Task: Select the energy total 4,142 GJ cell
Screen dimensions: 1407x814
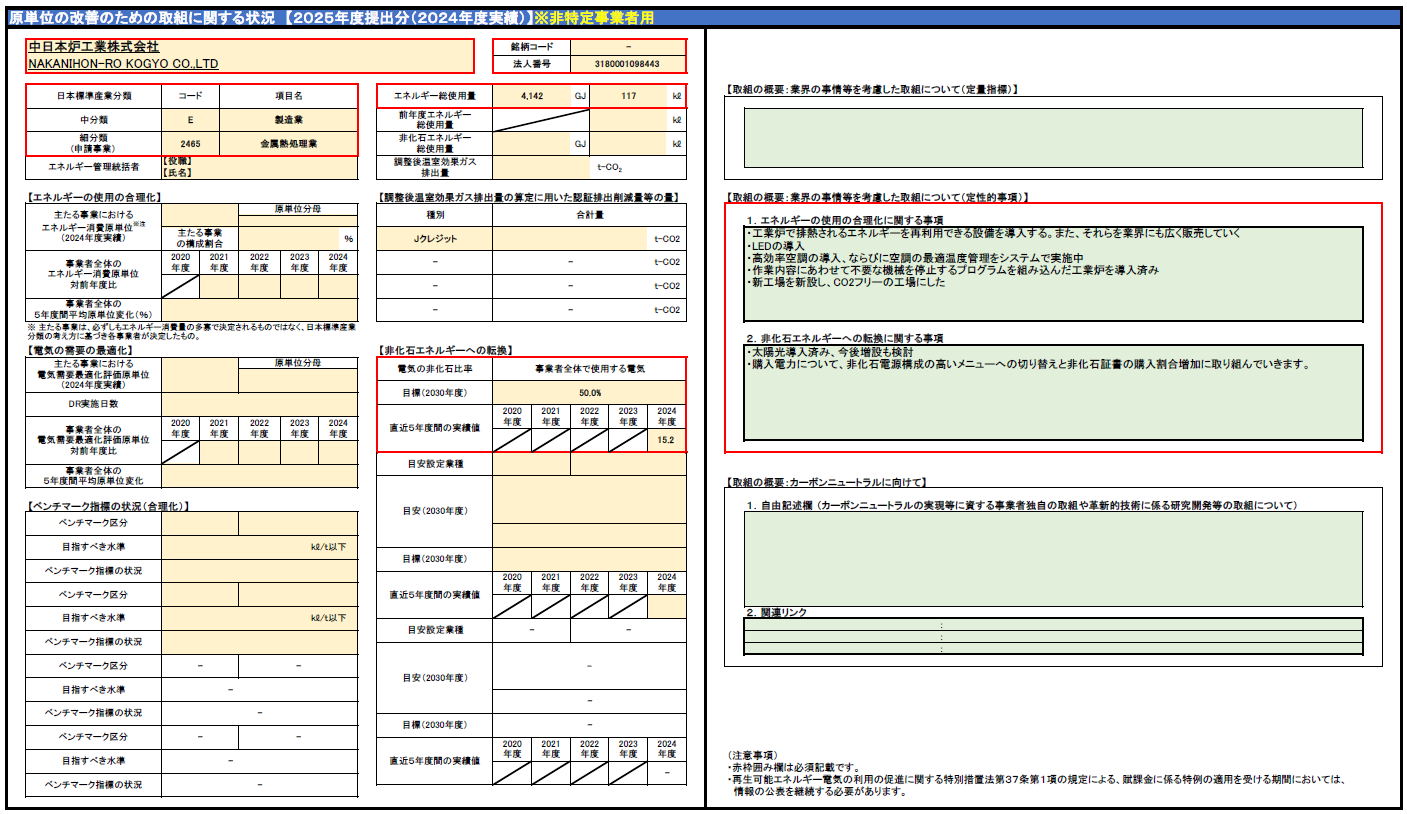Action: (530, 96)
